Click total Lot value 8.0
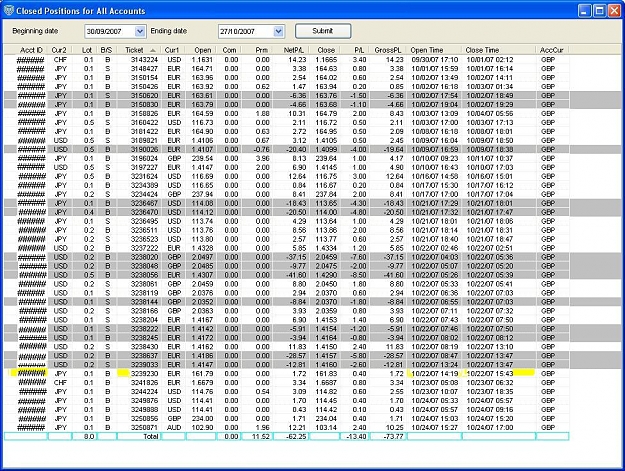 point(89,436)
